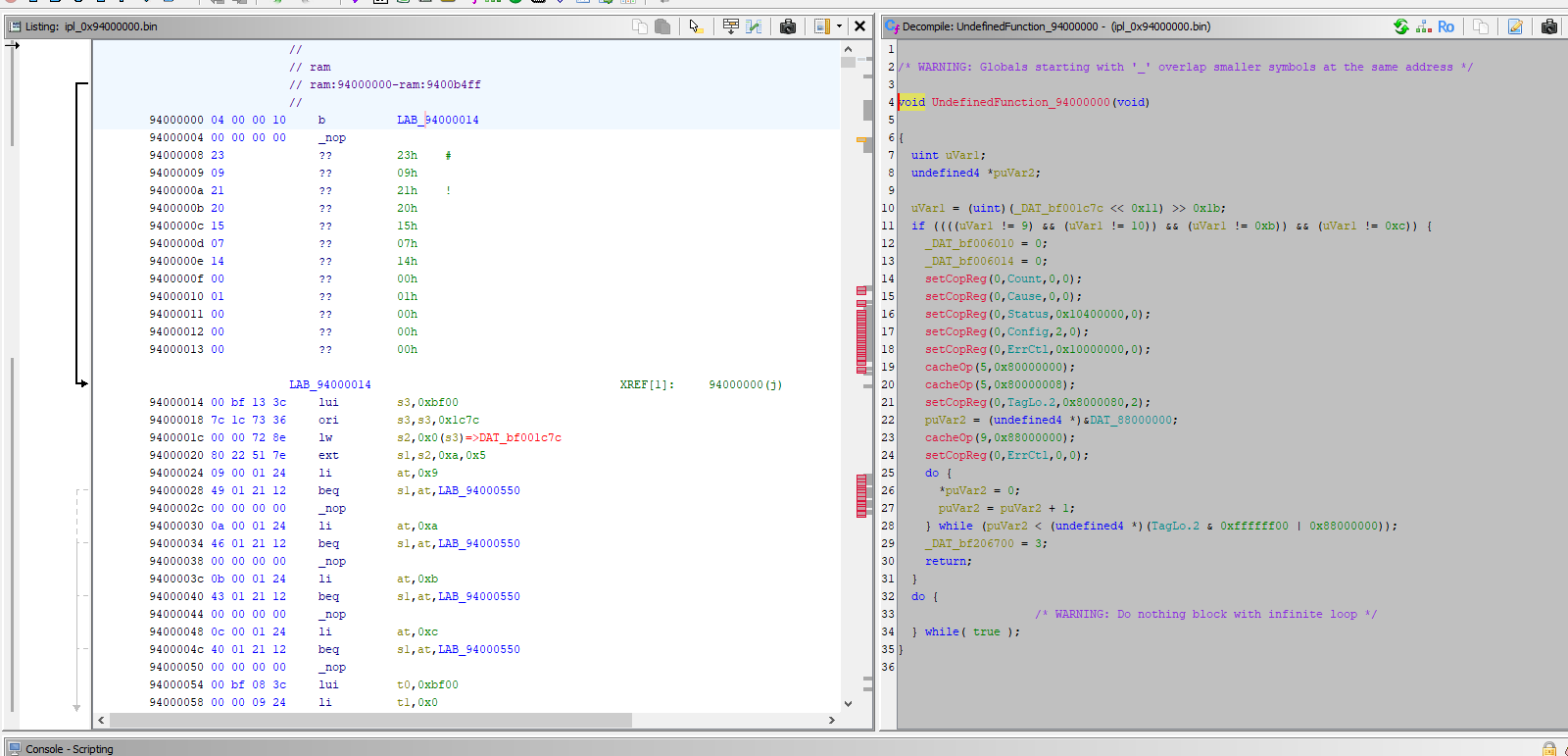Click the _nop at address 94000004
The image size is (1568, 756).
332,137
